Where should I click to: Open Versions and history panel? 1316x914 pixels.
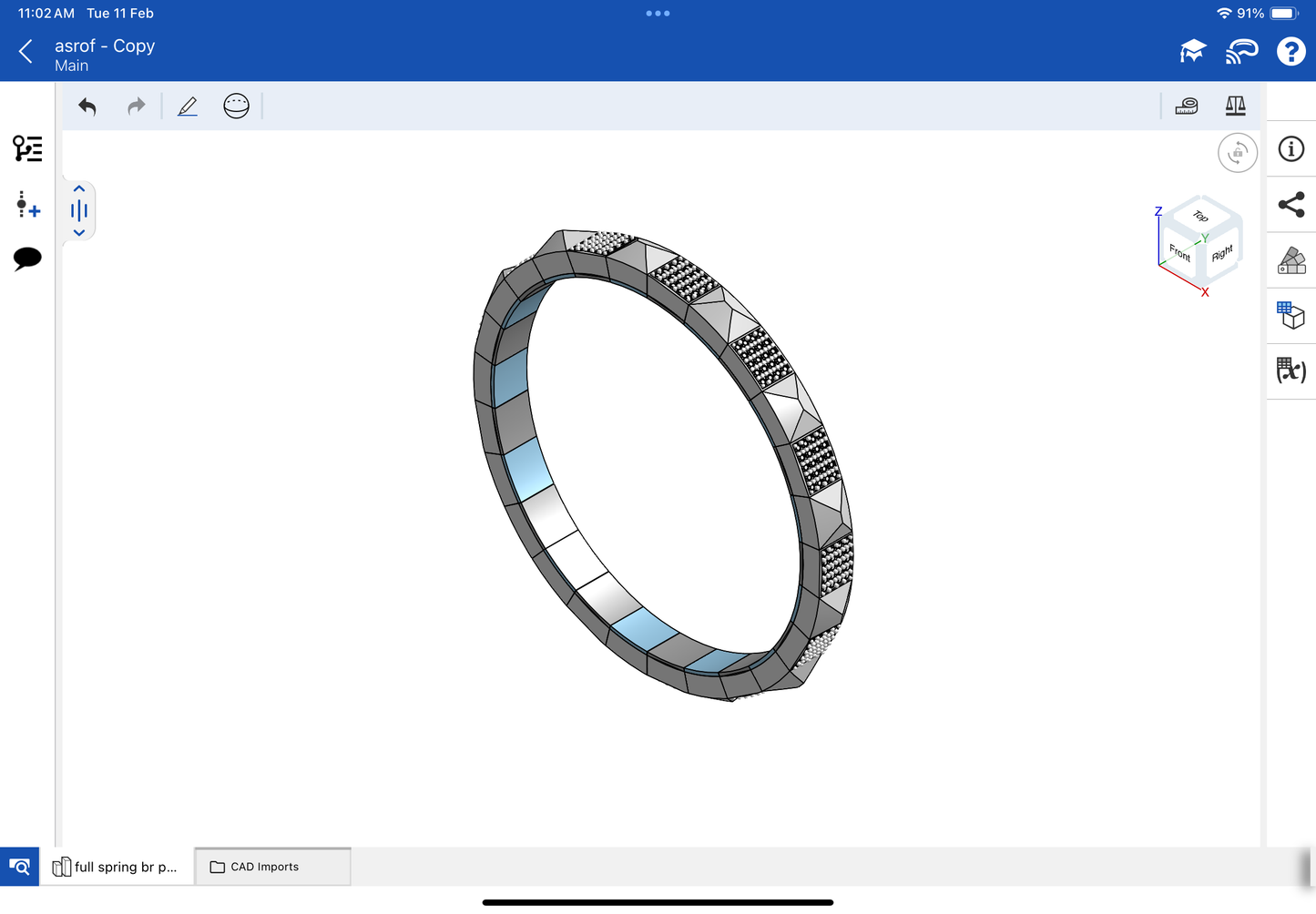point(27,204)
